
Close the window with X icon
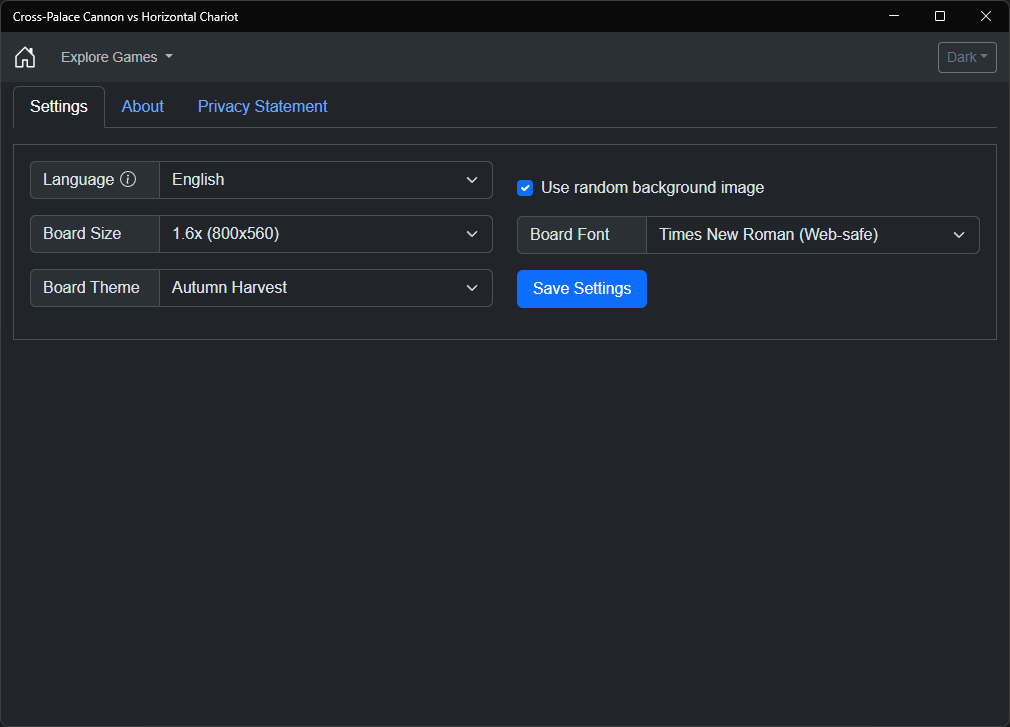point(986,16)
